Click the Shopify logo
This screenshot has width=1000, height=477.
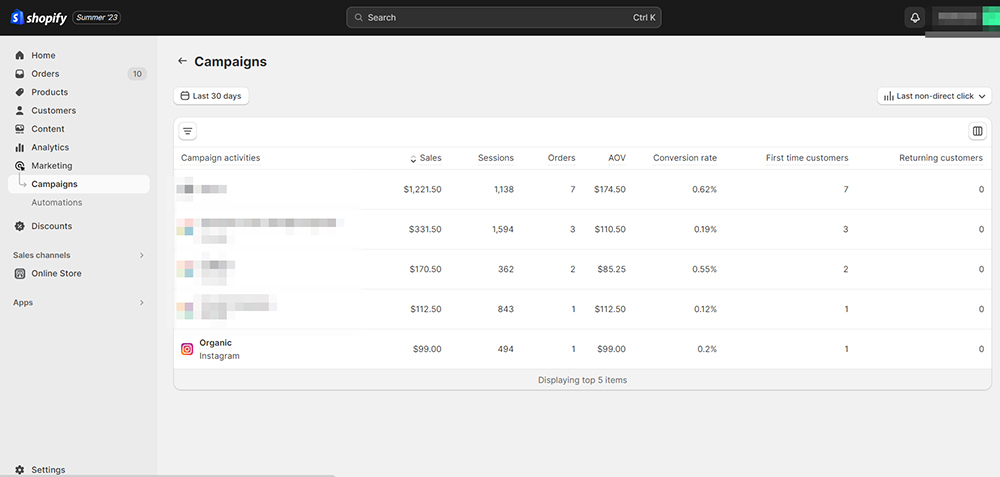click(38, 18)
